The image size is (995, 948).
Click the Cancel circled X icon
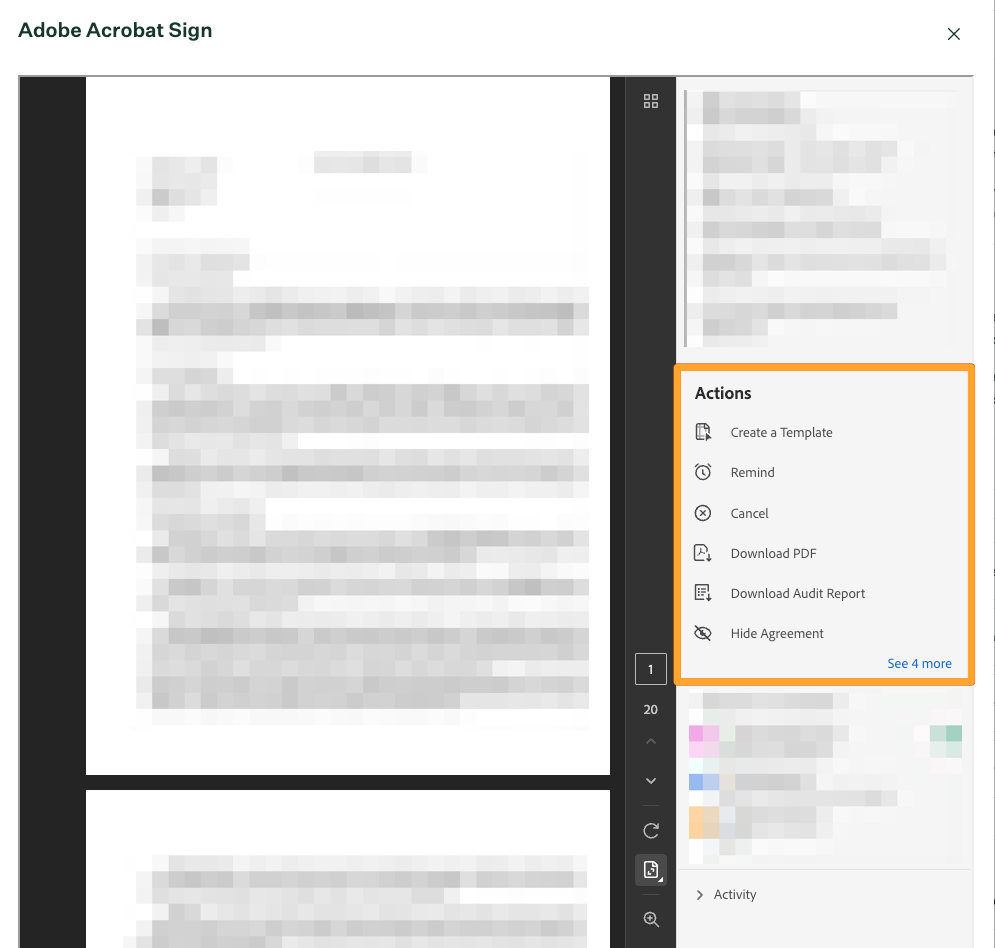point(703,513)
